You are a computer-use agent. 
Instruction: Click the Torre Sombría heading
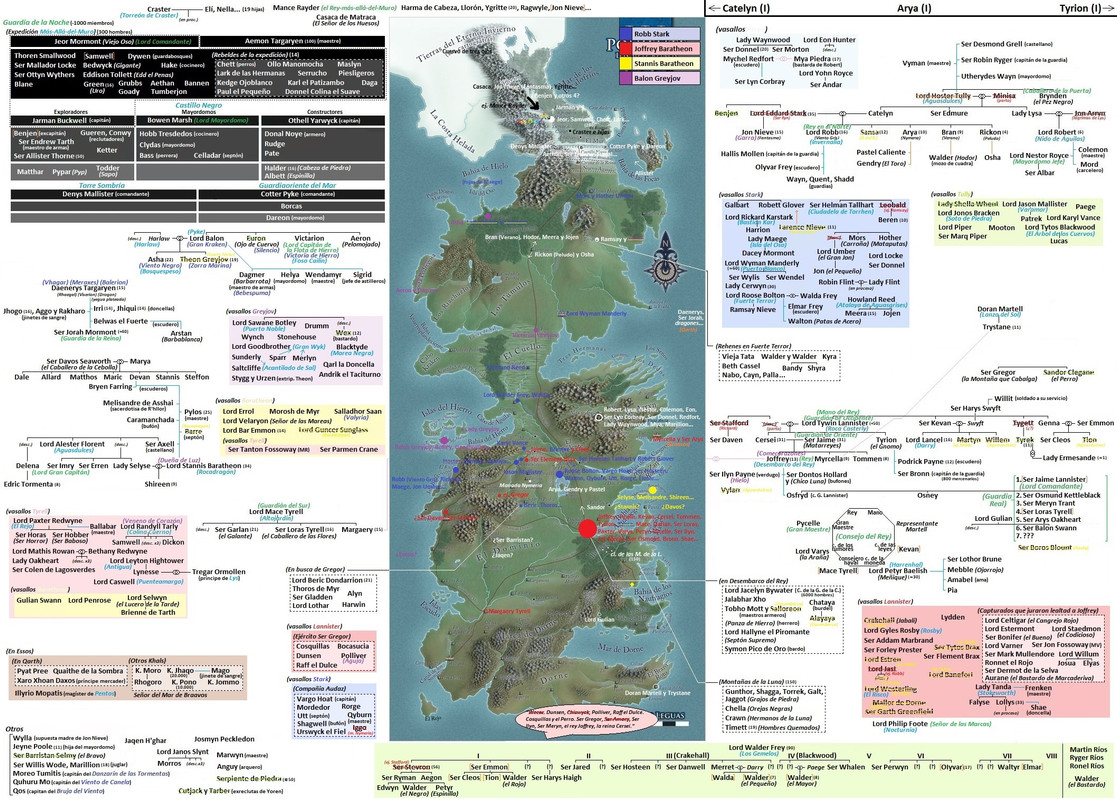[x=102, y=185]
